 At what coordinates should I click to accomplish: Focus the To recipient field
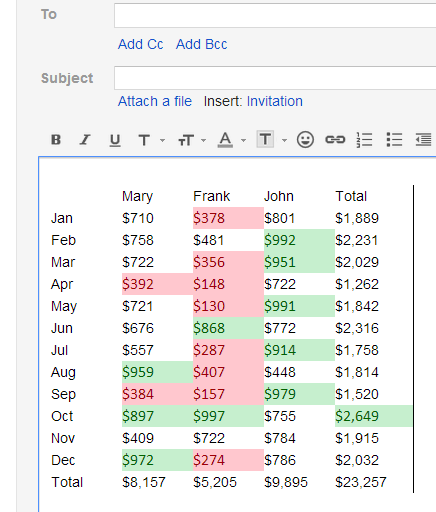click(275, 15)
